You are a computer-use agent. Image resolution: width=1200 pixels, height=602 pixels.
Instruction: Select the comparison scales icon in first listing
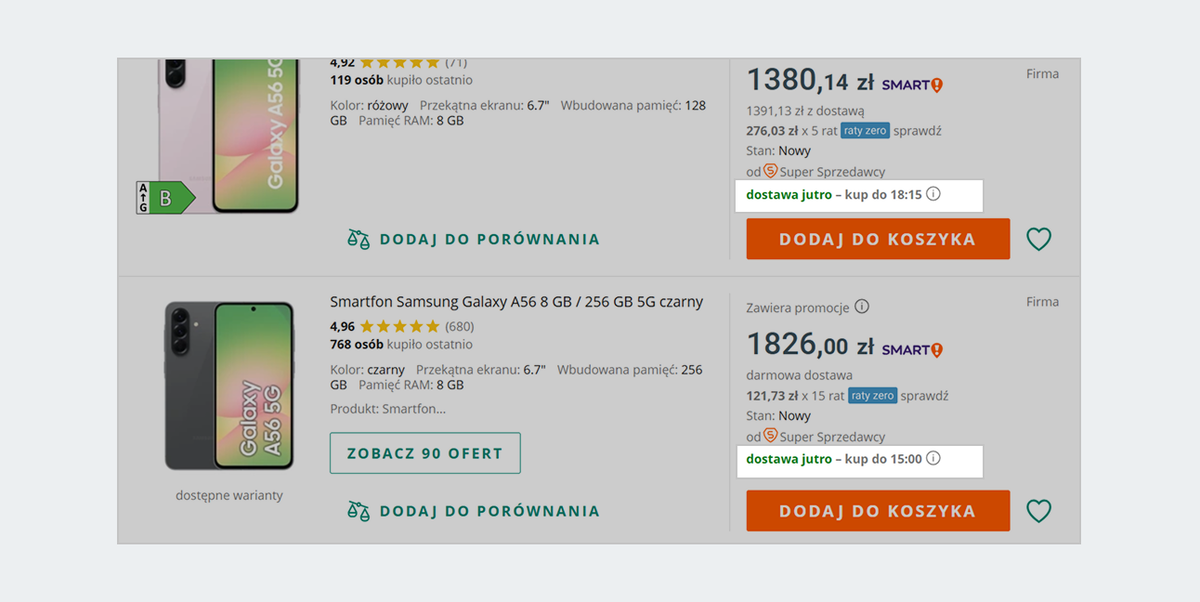pyautogui.click(x=357, y=239)
